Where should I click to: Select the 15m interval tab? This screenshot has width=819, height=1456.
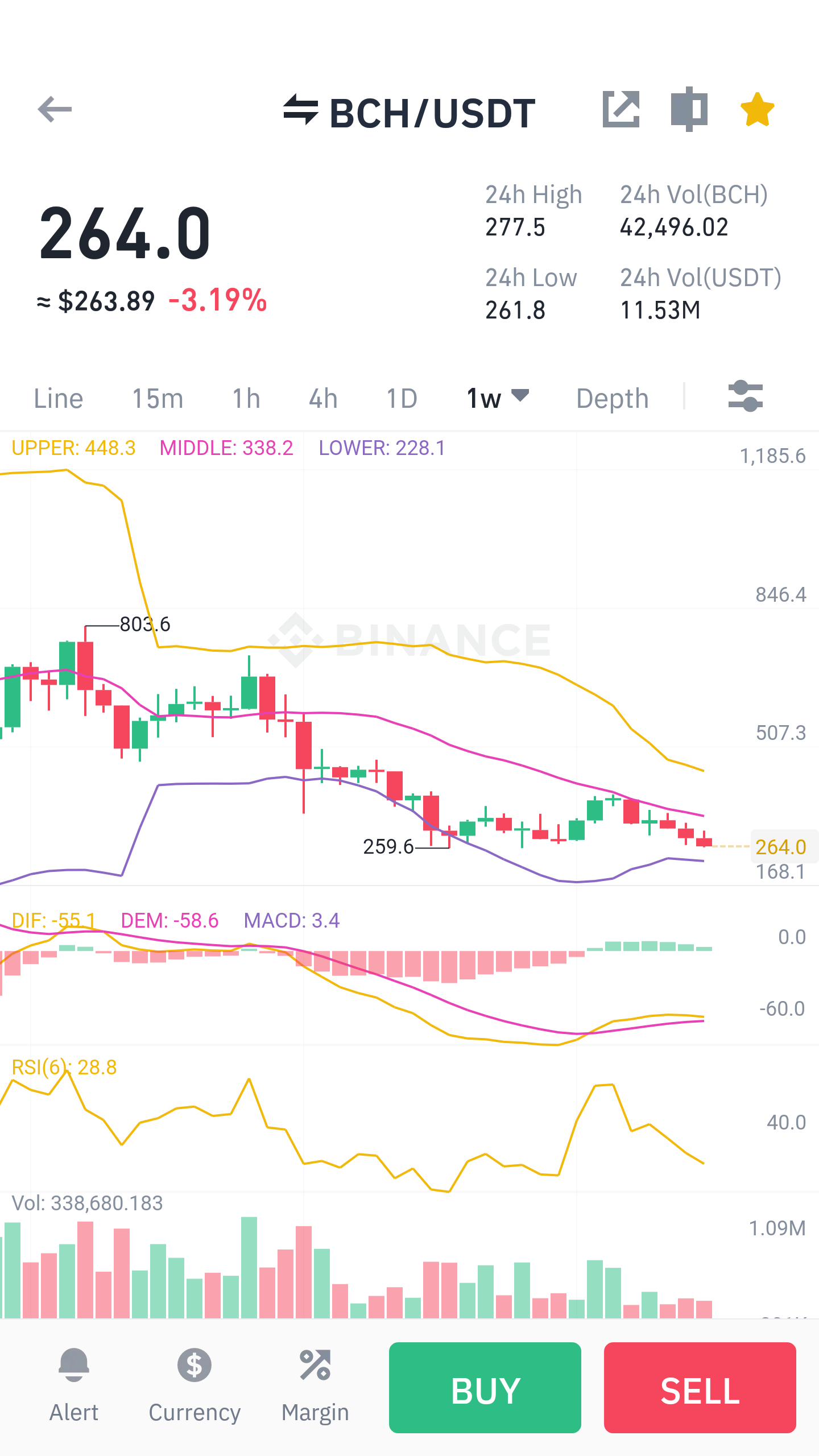point(158,399)
